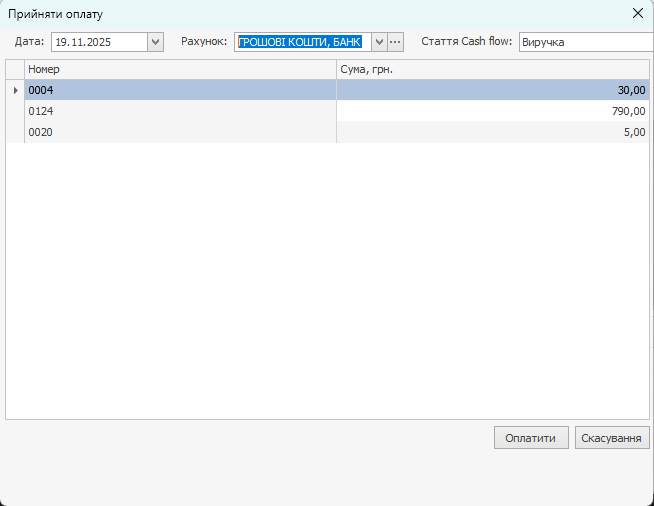Sort by the Номер column header
Viewport: 654px width, 506px height.
coord(180,69)
